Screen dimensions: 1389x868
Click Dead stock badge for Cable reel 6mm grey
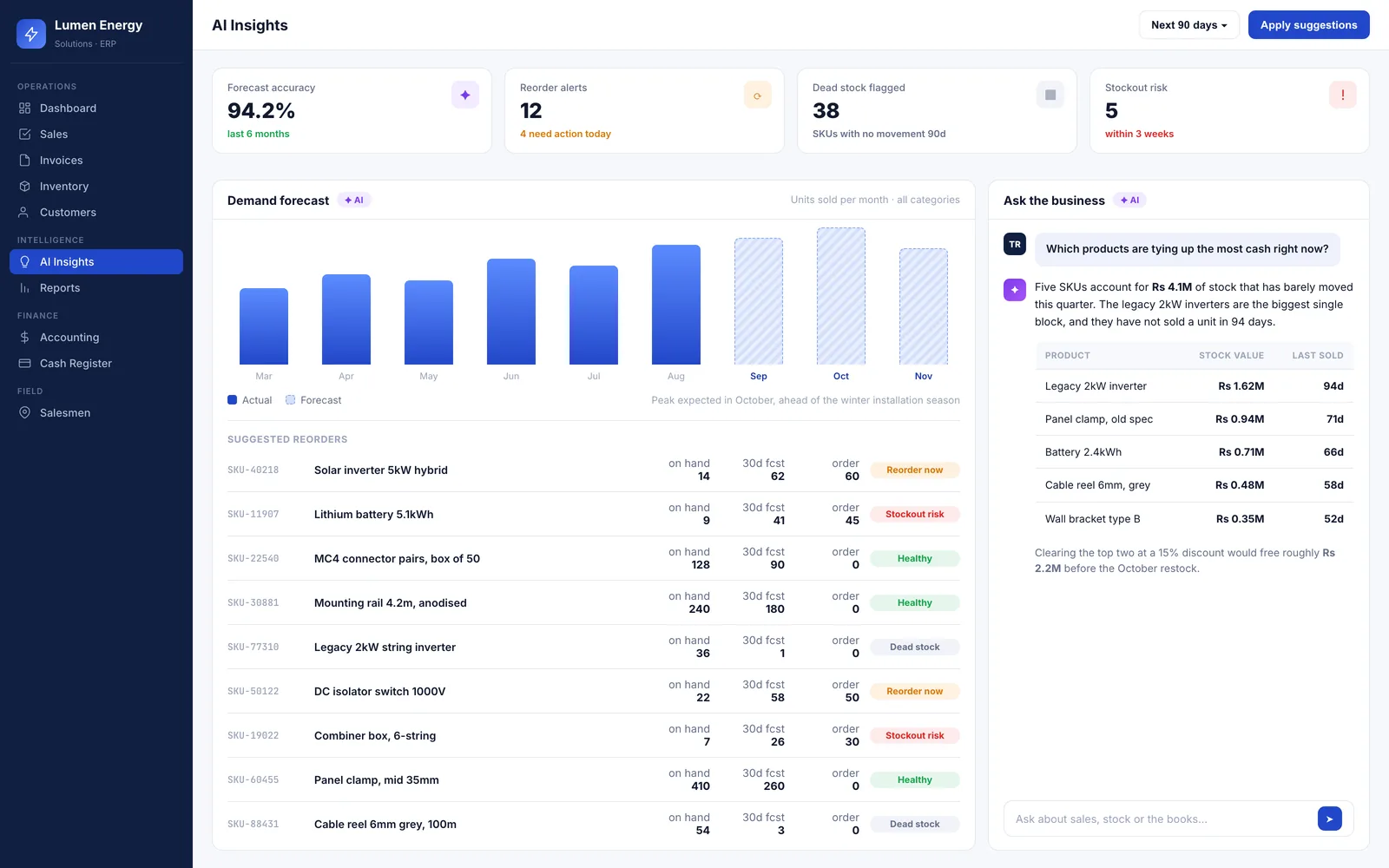(x=914, y=825)
